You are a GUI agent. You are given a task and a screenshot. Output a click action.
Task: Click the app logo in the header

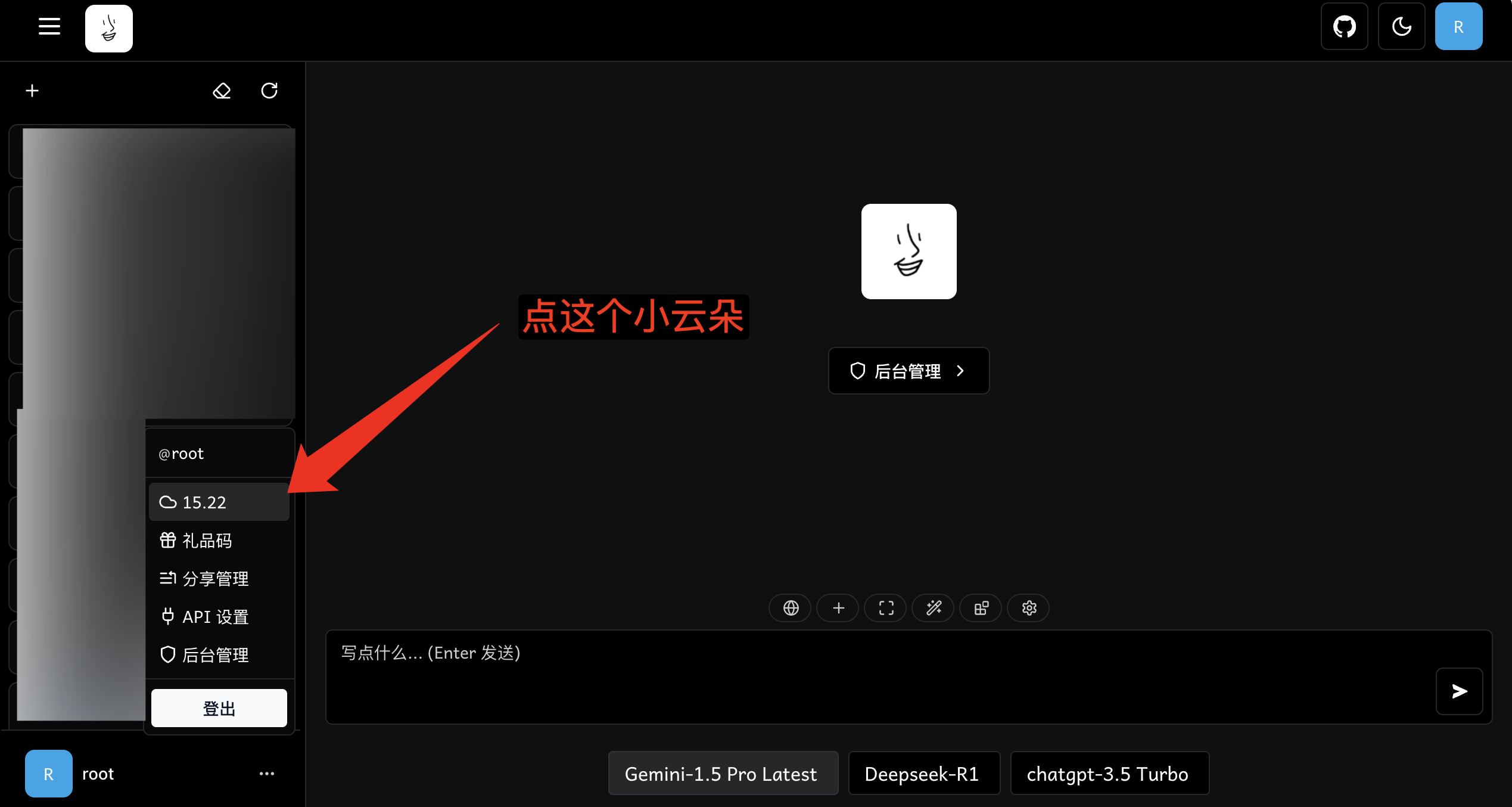pos(109,29)
